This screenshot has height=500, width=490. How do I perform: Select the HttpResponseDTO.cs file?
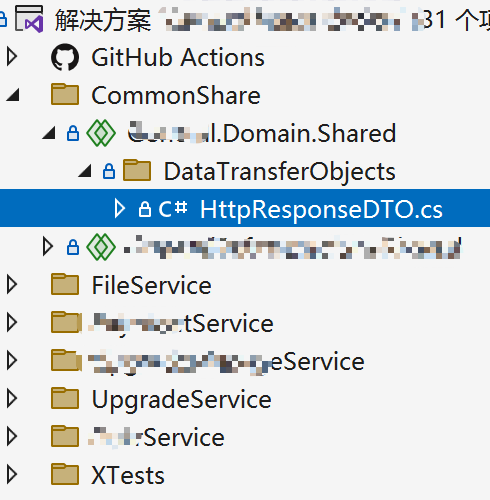(321, 209)
